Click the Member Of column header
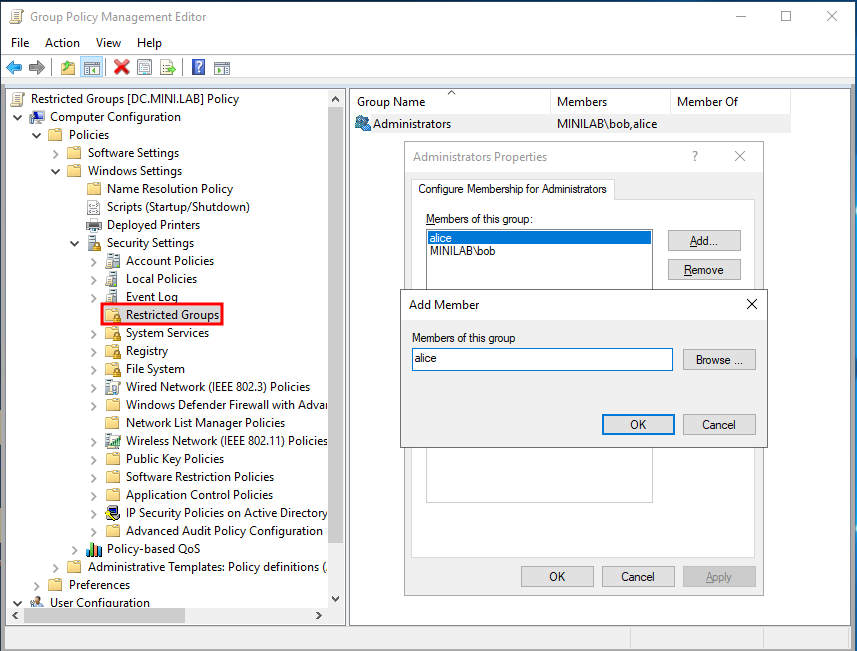This screenshot has height=651, width=857. pyautogui.click(x=730, y=102)
